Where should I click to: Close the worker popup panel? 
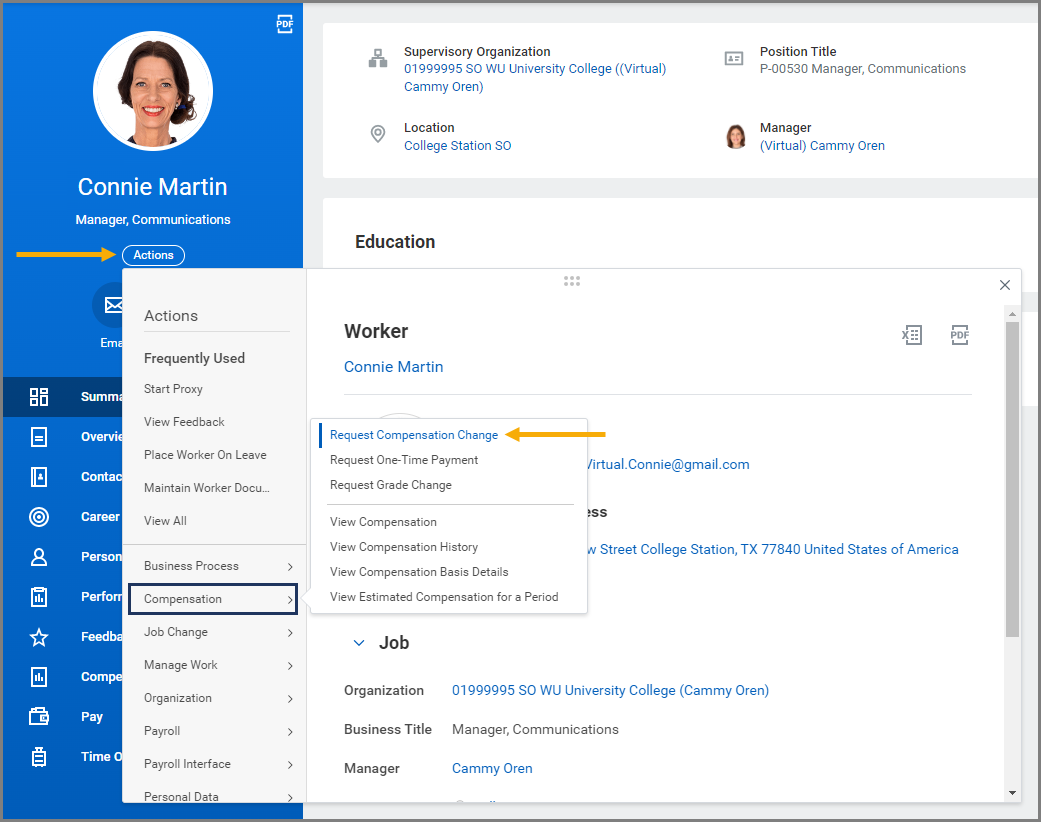click(x=1005, y=285)
